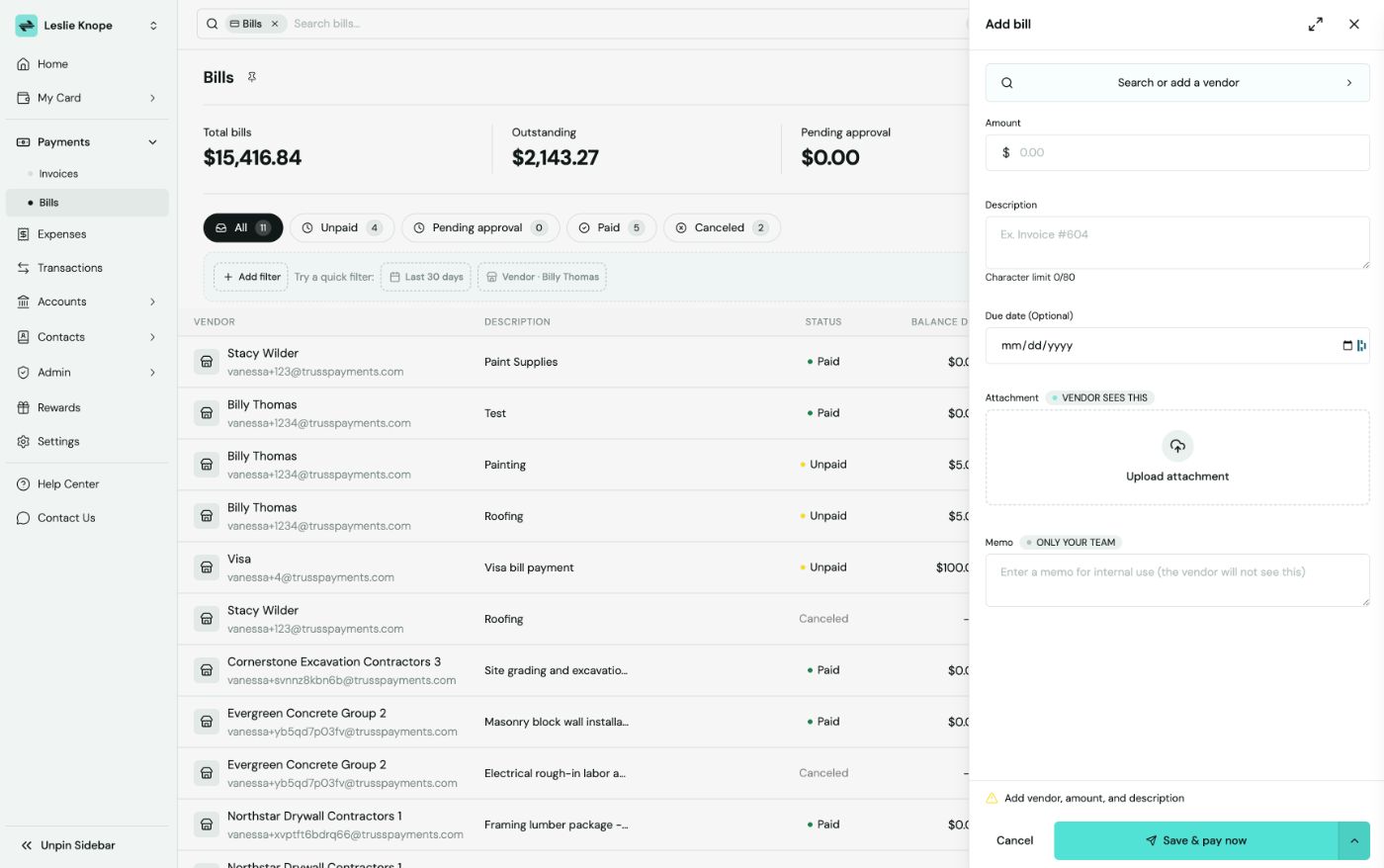This screenshot has width=1384, height=868.
Task: Apply the Vendor Billy Thomas quick filter
Action: click(x=542, y=277)
